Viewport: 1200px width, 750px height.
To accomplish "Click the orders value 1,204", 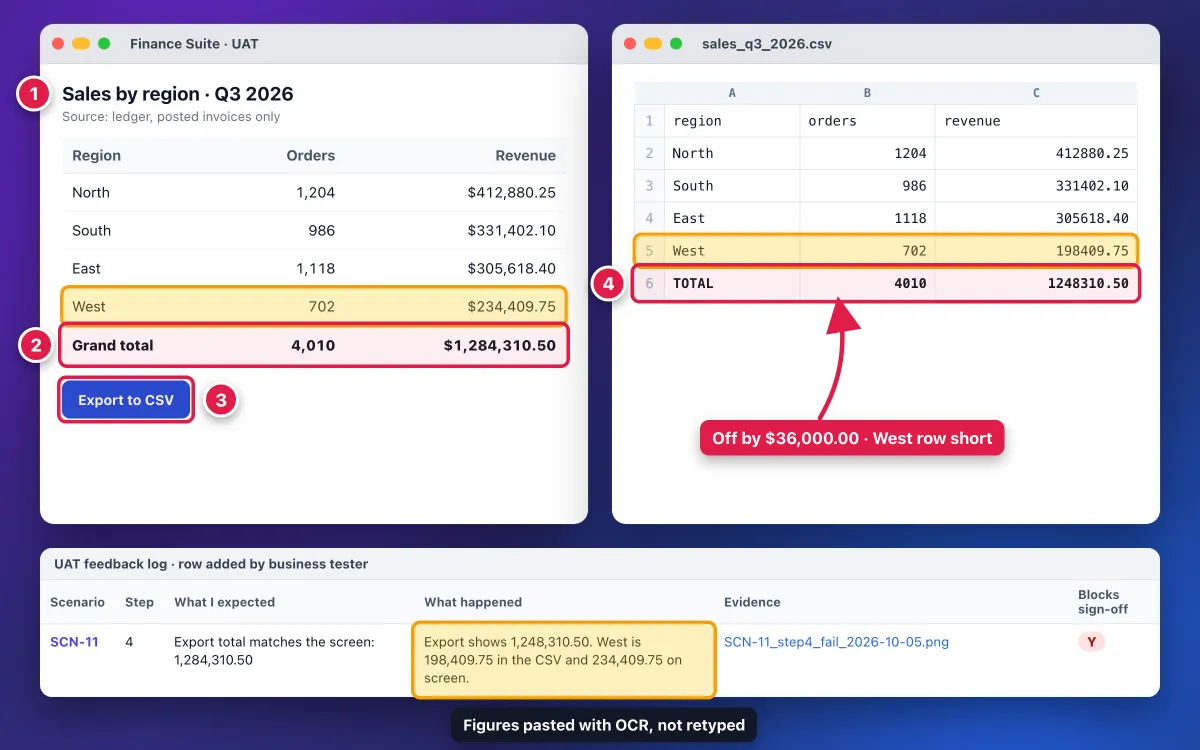I will pyautogui.click(x=316, y=193).
